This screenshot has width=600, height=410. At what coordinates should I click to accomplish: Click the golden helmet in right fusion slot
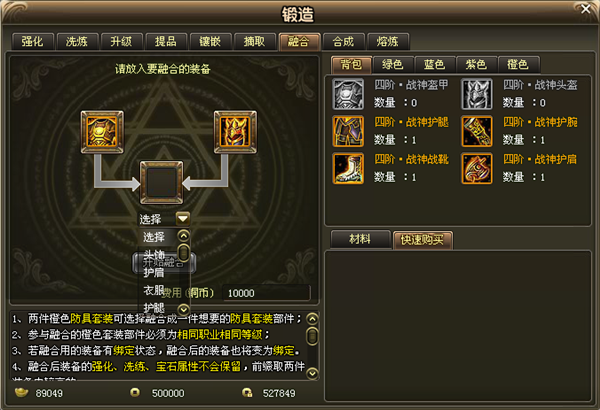coord(235,132)
